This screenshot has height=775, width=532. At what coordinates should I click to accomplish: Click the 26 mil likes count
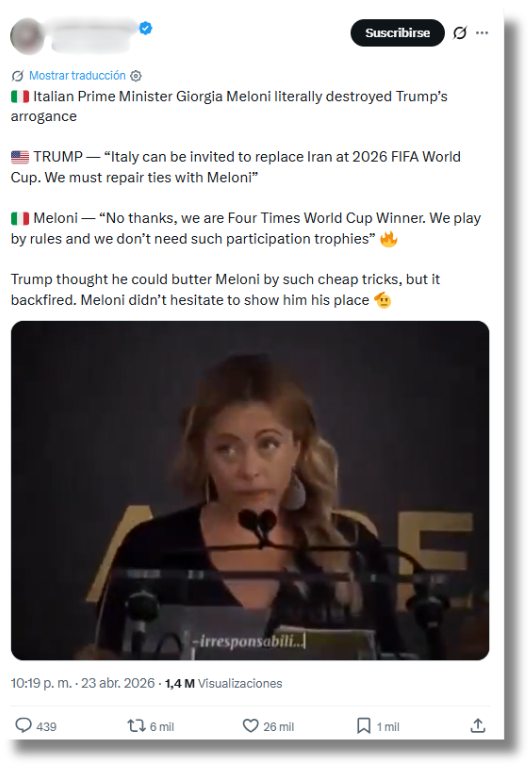(278, 727)
